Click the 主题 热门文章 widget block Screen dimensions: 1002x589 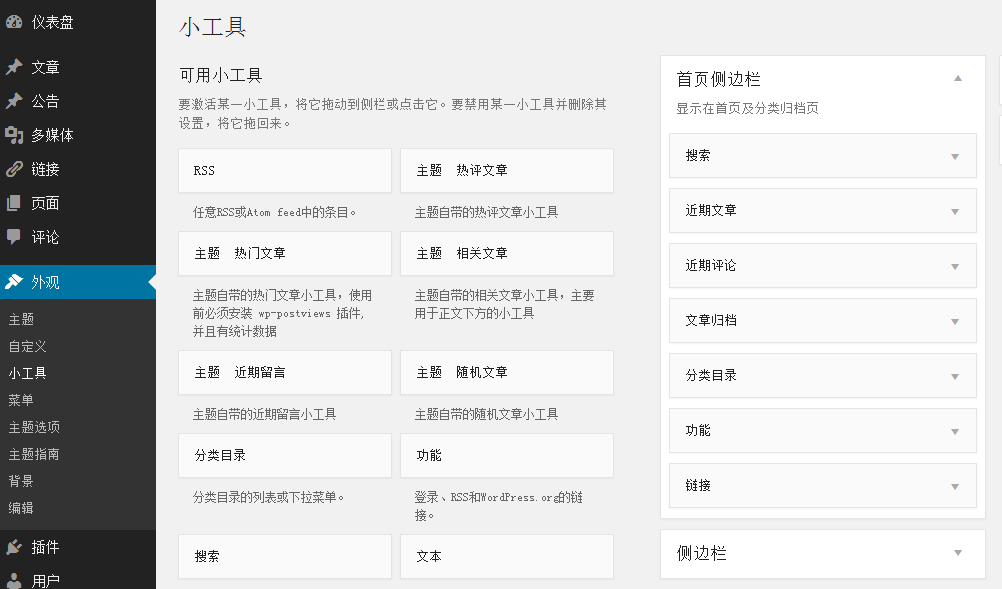[x=284, y=254]
